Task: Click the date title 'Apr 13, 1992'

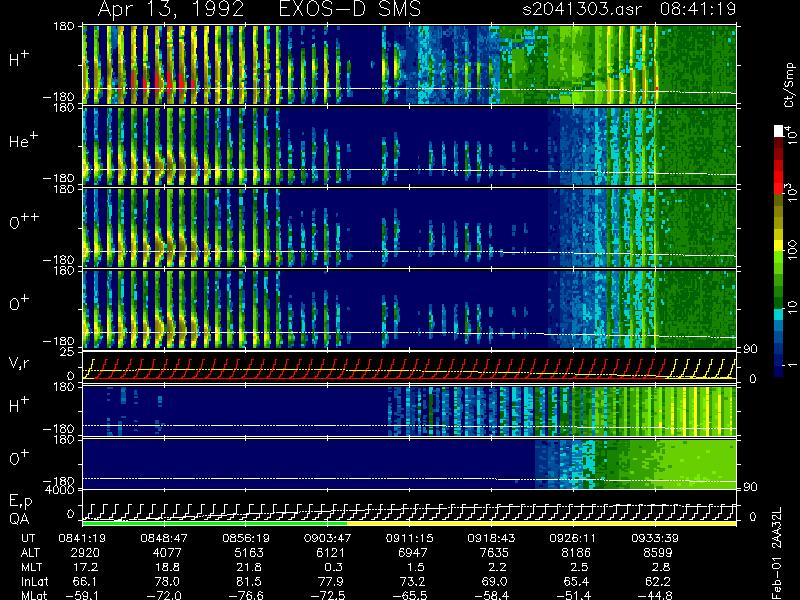Action: point(170,9)
